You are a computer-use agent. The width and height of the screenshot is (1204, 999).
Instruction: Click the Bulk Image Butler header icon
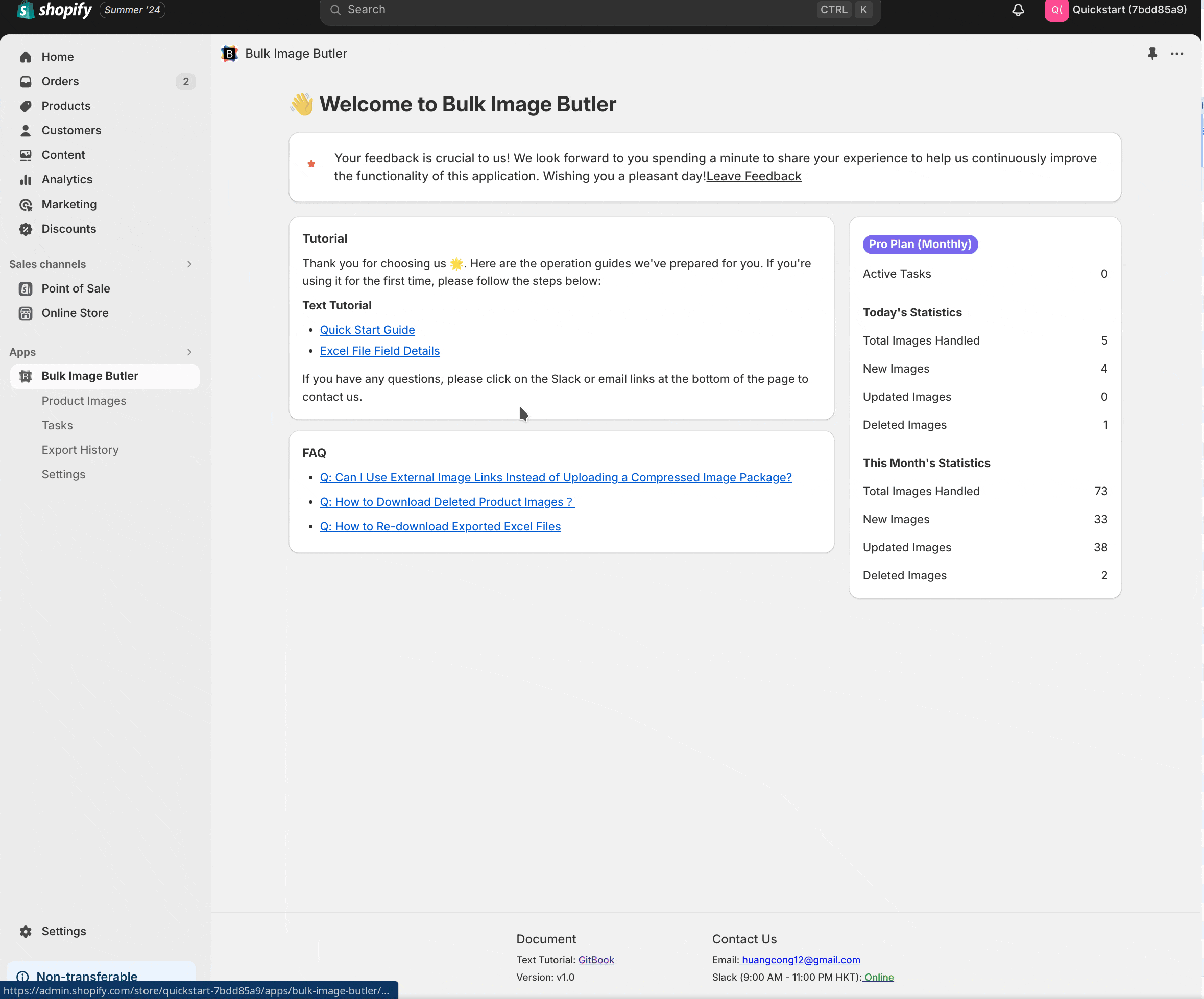click(229, 53)
